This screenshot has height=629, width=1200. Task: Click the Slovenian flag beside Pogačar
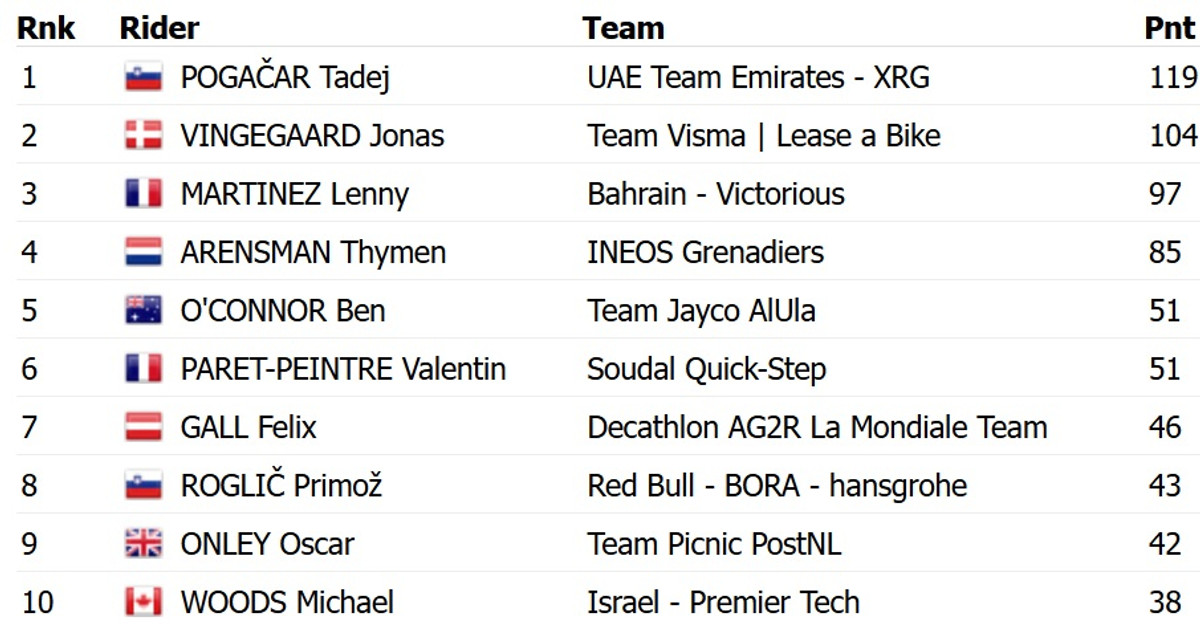coord(143,77)
